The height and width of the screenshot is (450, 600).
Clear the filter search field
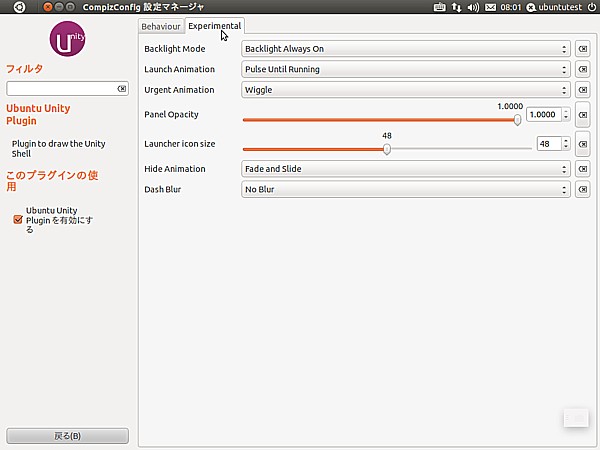click(122, 89)
